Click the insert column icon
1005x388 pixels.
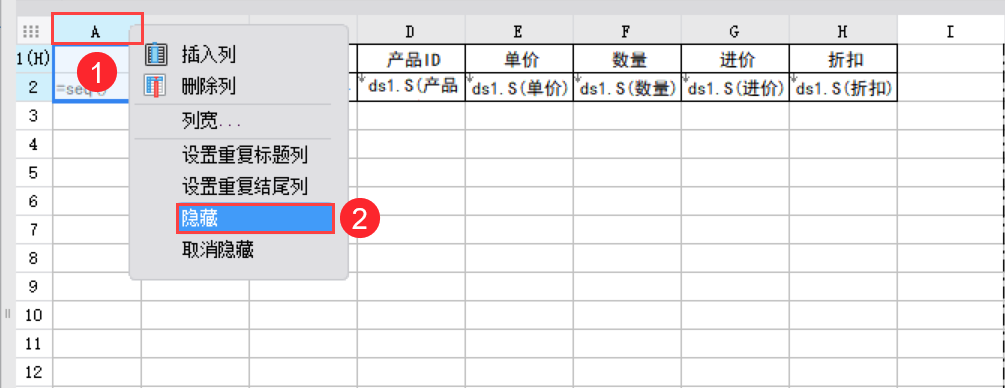click(x=156, y=54)
